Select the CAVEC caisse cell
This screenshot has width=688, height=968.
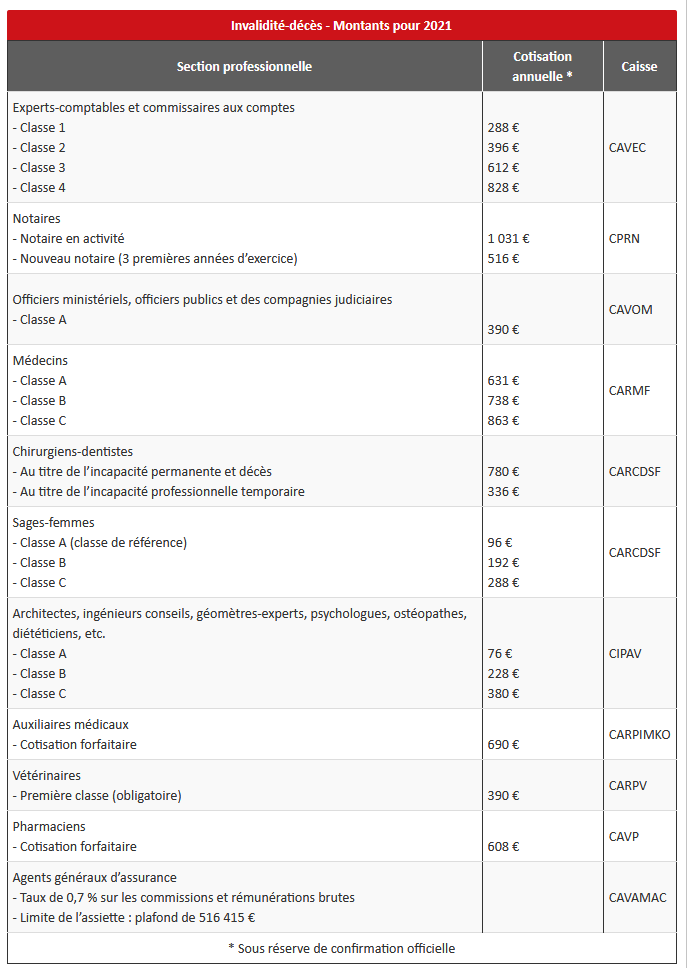coord(628,148)
